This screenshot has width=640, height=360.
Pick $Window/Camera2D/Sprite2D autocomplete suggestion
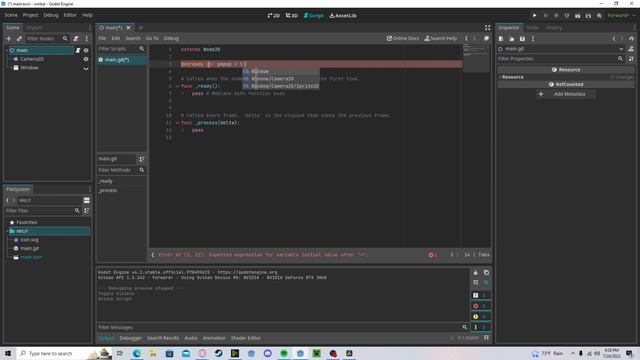pyautogui.click(x=281, y=86)
